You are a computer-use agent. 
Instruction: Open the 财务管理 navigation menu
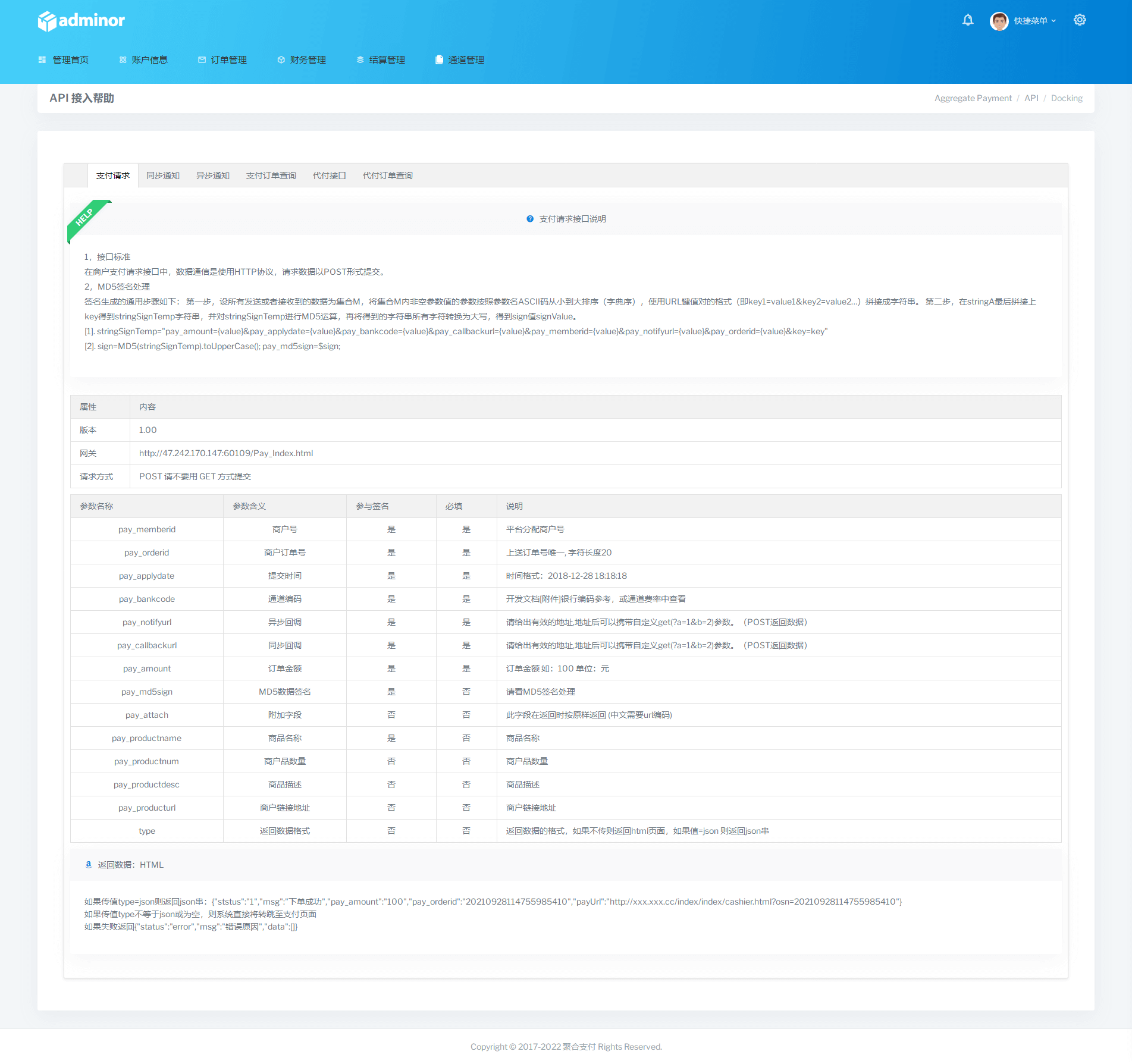coord(302,60)
